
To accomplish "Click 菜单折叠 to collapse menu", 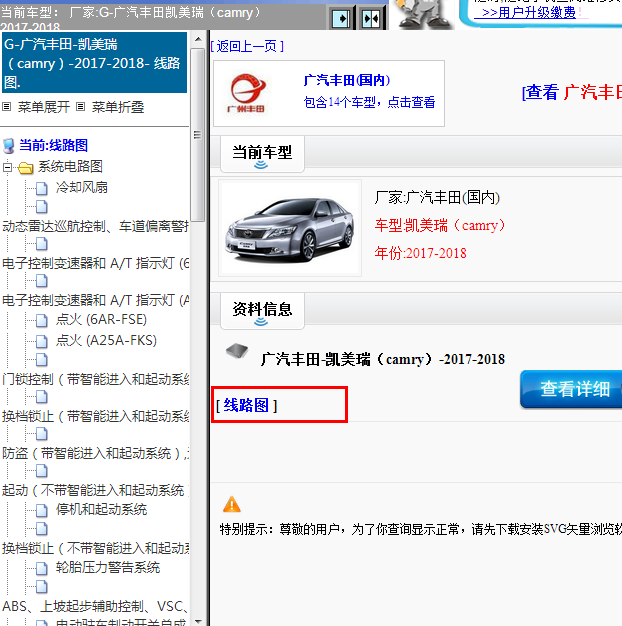I will pos(118,107).
